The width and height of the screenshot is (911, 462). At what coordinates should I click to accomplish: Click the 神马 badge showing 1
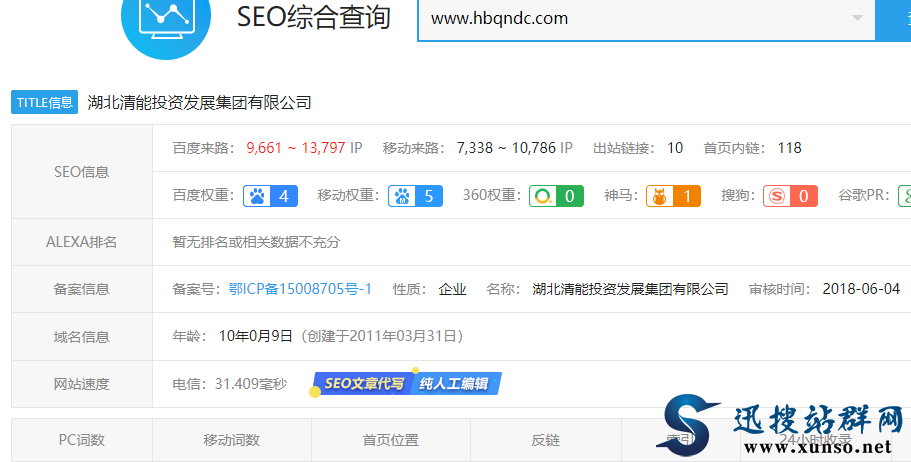pos(673,196)
